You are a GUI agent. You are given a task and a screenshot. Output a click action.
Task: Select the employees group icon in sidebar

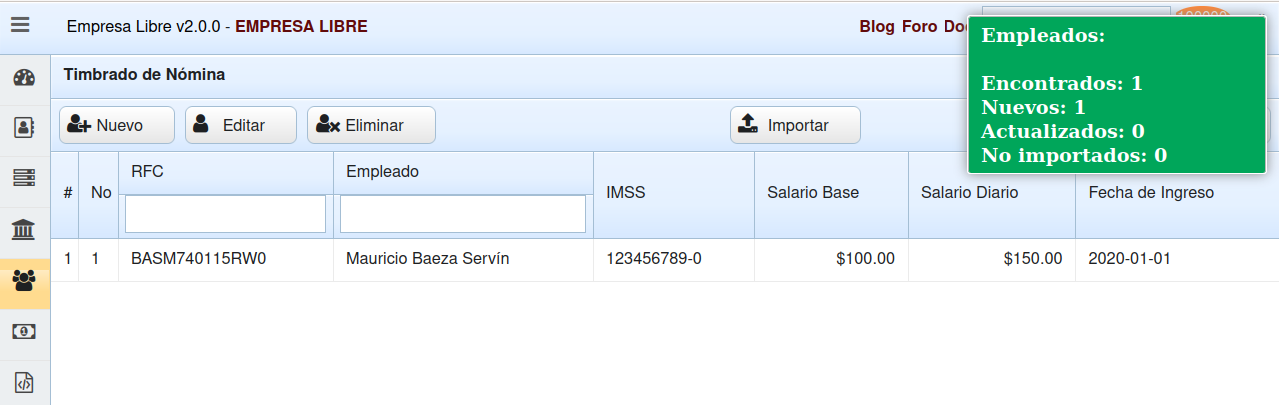[x=25, y=281]
